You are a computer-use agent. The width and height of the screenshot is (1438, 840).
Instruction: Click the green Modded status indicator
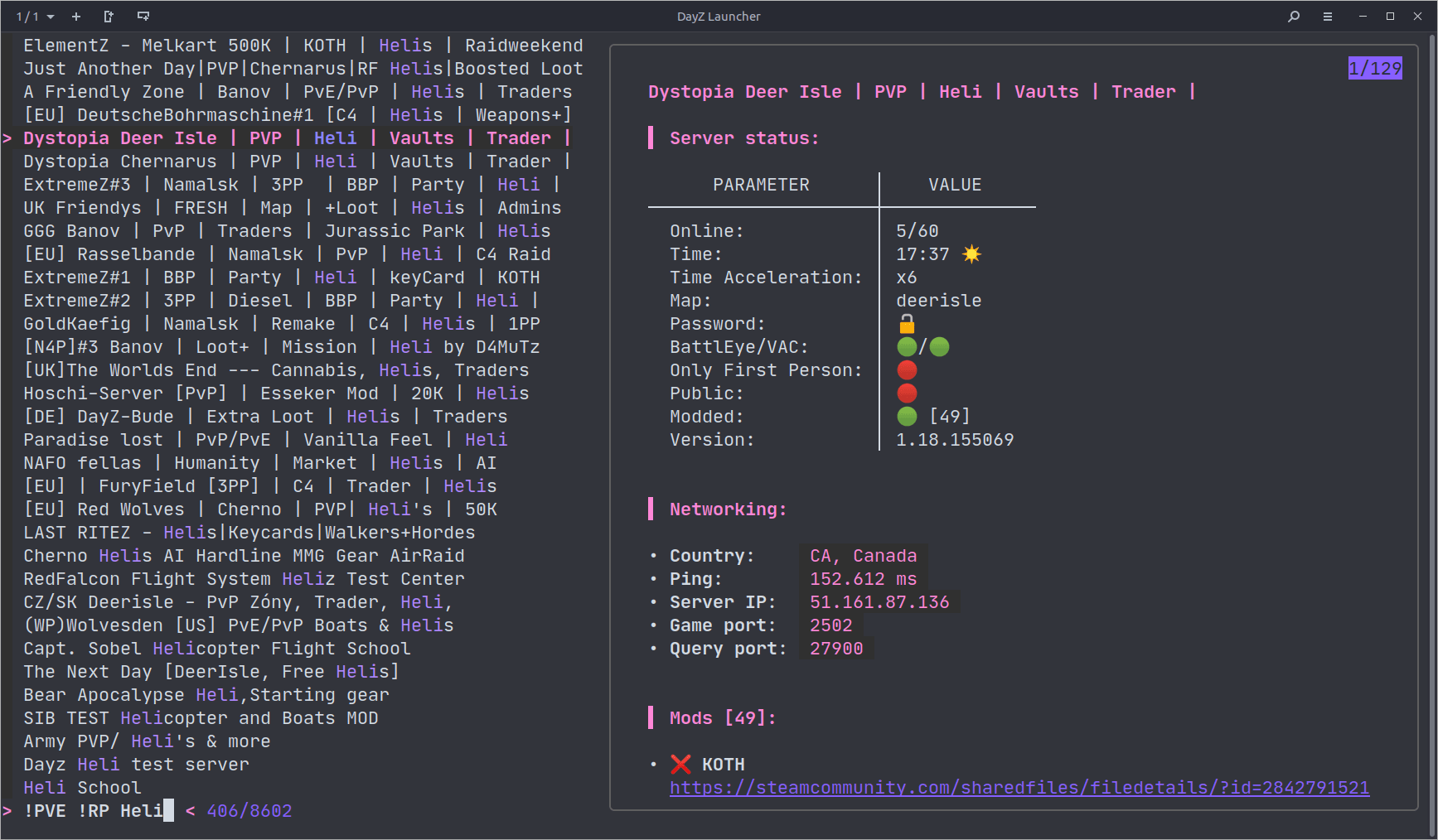907,416
